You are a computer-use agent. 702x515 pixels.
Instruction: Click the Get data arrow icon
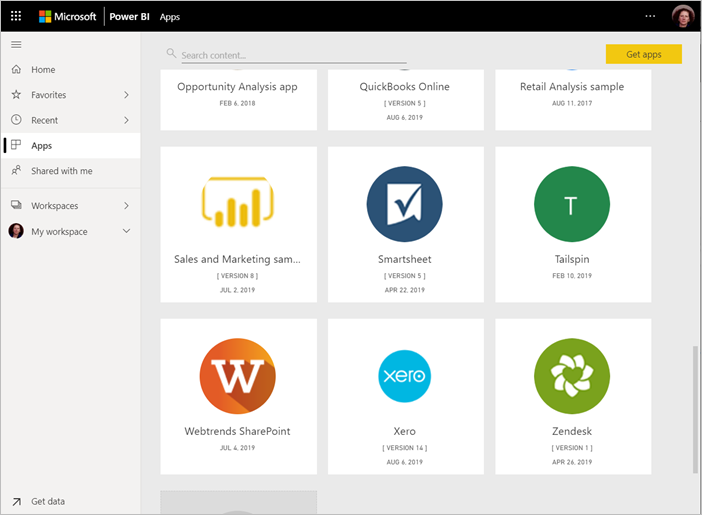pyautogui.click(x=17, y=502)
